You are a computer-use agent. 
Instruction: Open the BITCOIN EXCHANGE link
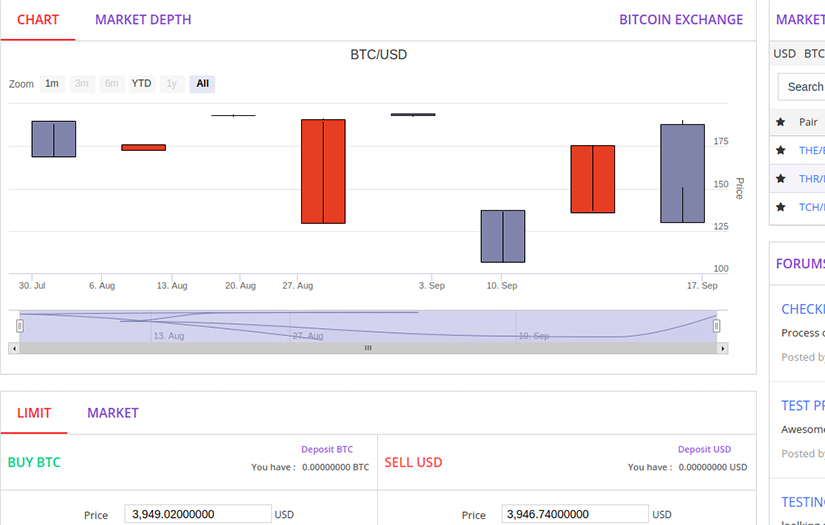coord(681,20)
